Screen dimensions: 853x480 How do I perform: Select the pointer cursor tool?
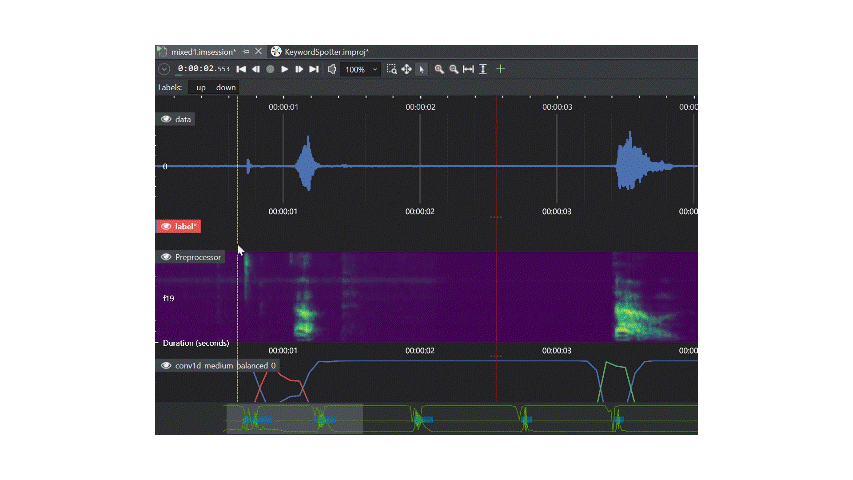[x=421, y=69]
